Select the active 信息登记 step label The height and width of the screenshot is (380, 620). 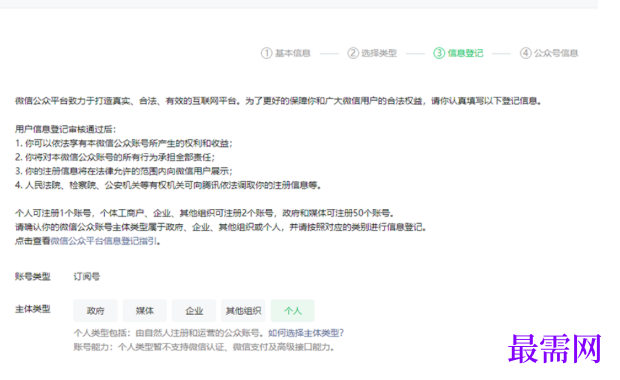465,53
